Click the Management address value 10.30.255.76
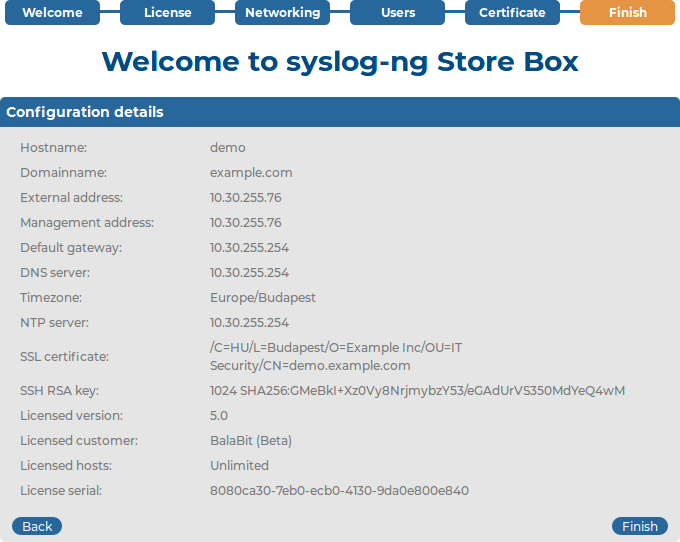This screenshot has height=542, width=680. [x=245, y=222]
